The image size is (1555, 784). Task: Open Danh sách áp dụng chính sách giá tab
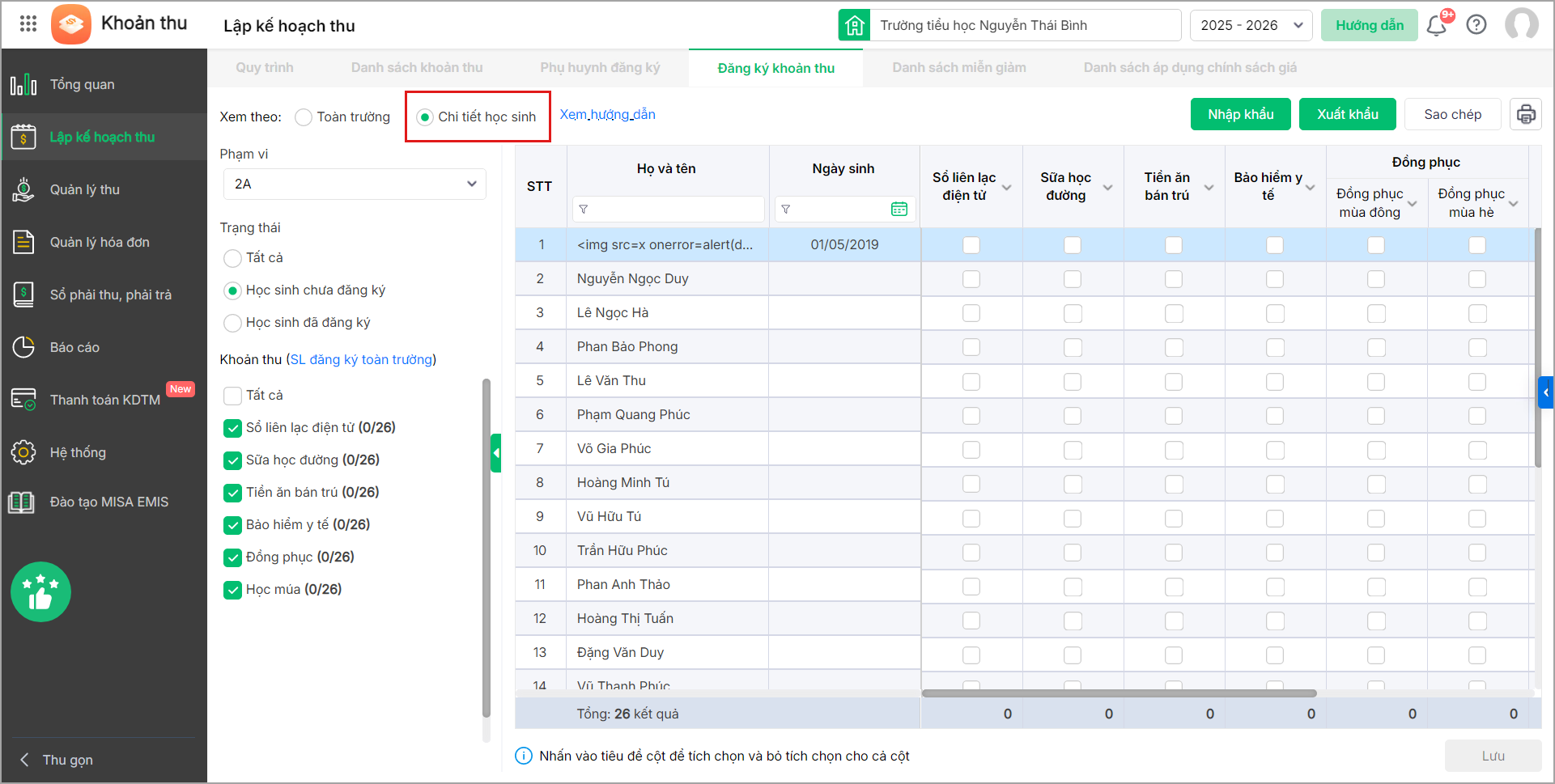pyautogui.click(x=1190, y=68)
